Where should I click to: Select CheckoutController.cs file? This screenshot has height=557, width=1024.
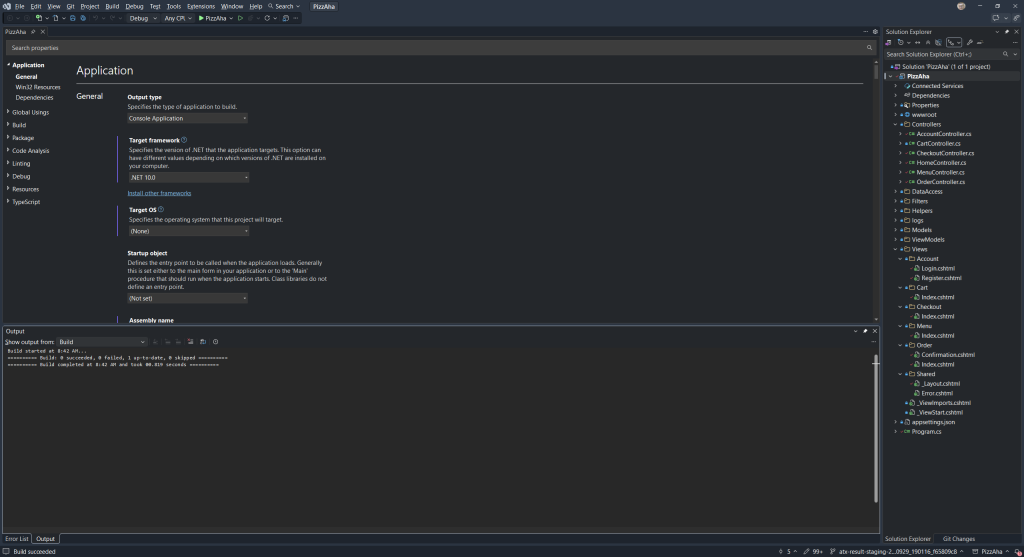tap(945, 153)
